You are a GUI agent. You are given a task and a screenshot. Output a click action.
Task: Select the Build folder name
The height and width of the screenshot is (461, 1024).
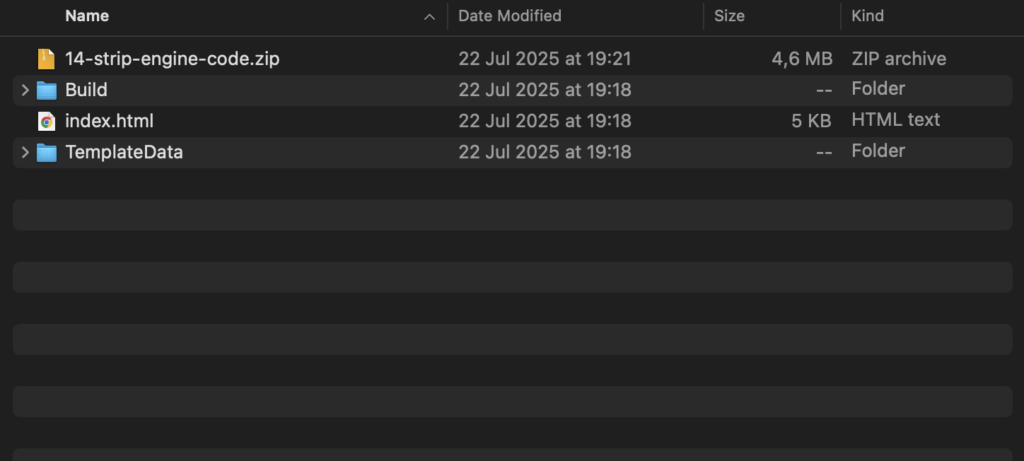pos(86,90)
